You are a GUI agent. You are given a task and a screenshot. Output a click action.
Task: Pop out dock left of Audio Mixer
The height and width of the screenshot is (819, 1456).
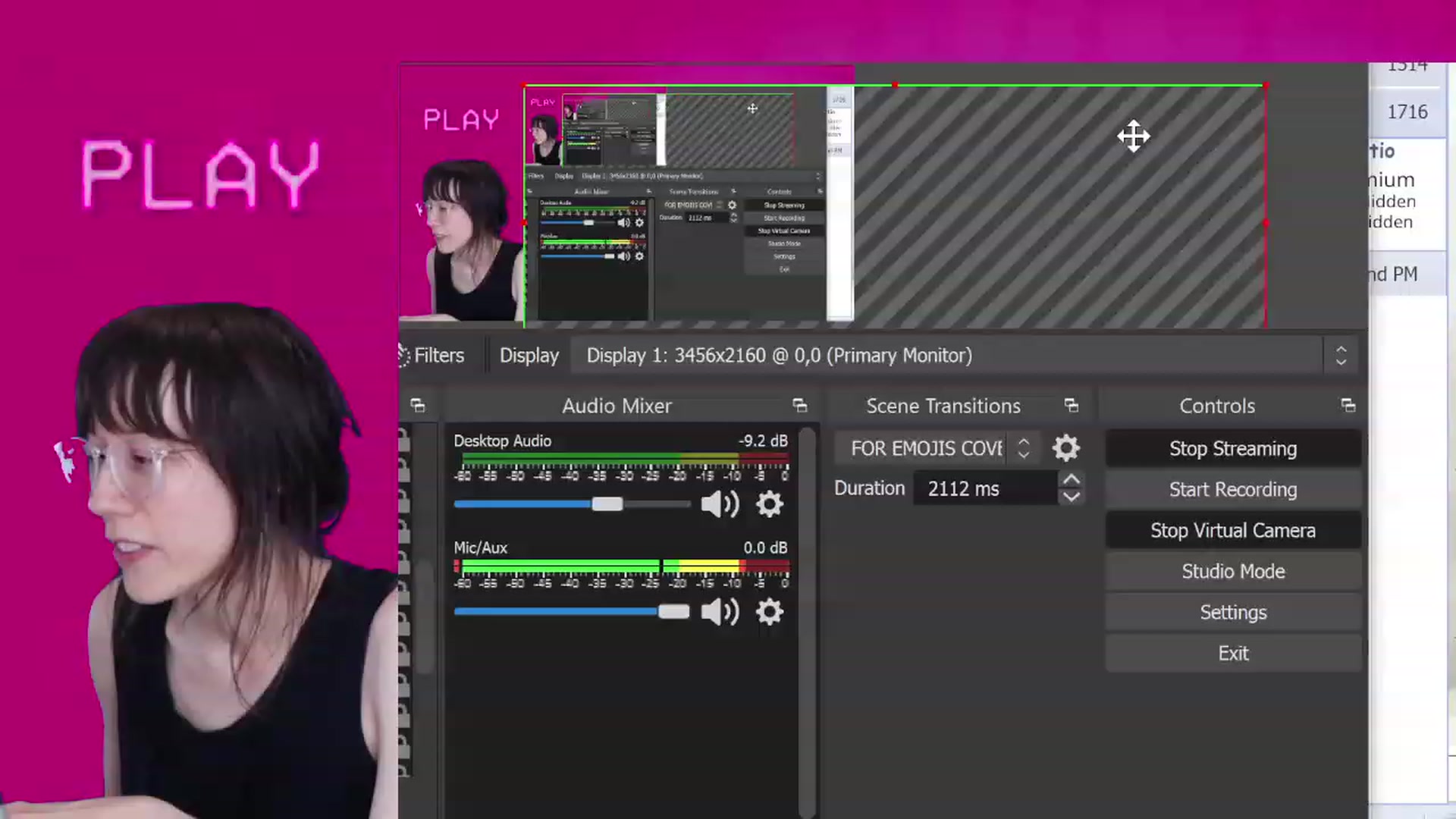pyautogui.click(x=418, y=406)
